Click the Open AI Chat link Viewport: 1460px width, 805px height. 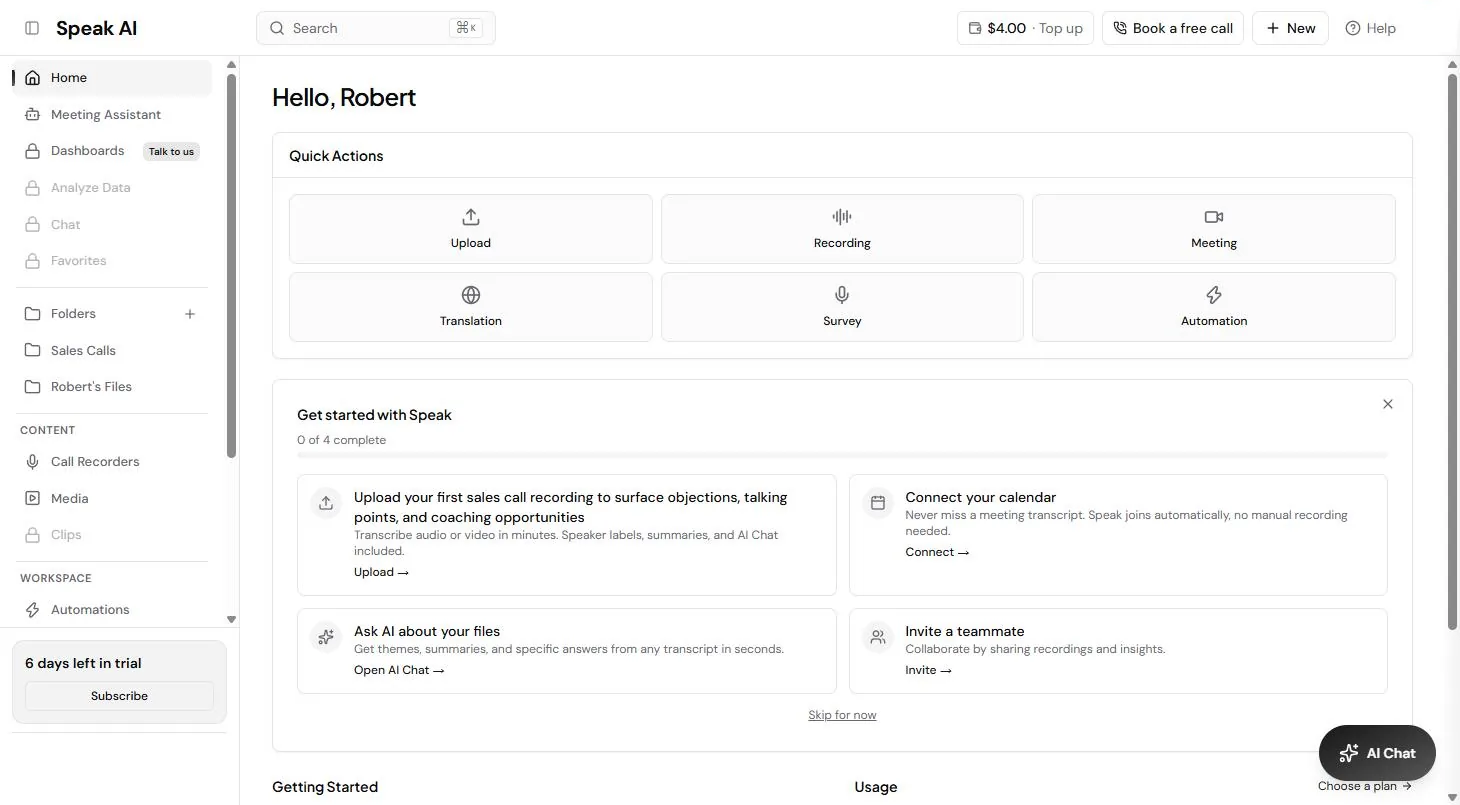pyautogui.click(x=399, y=670)
